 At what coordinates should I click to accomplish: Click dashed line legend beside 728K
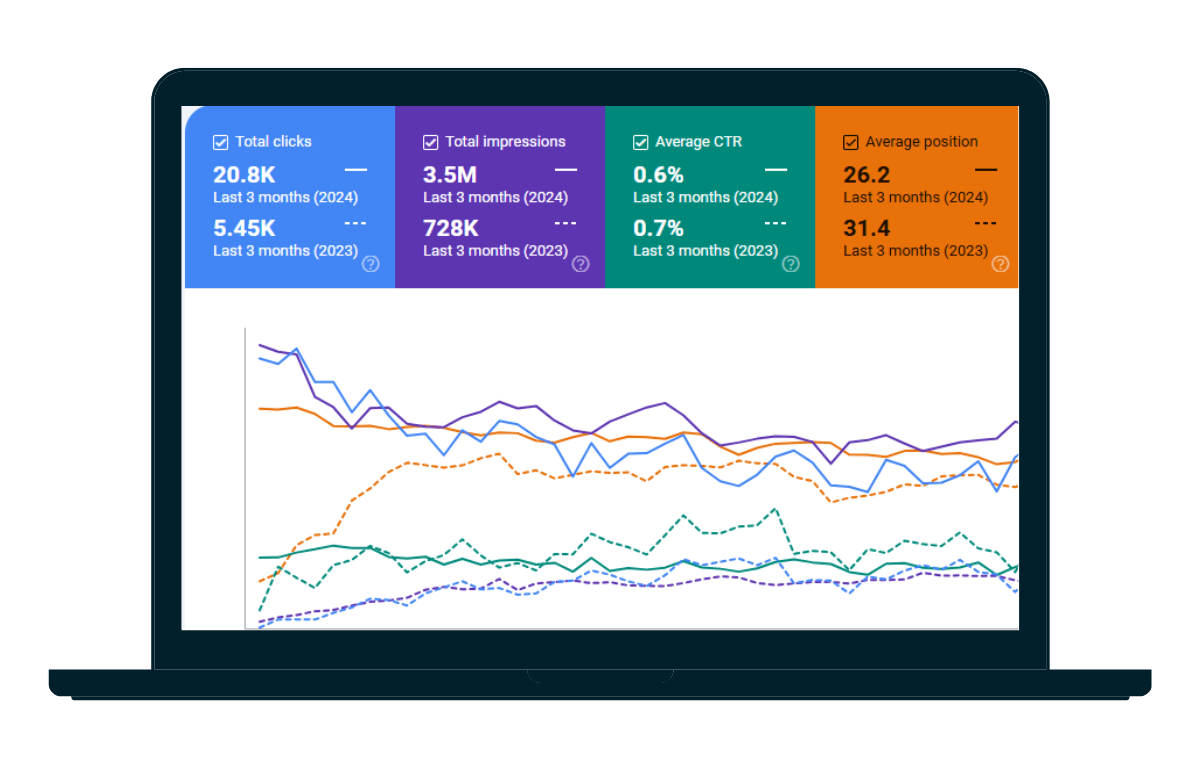[x=566, y=223]
